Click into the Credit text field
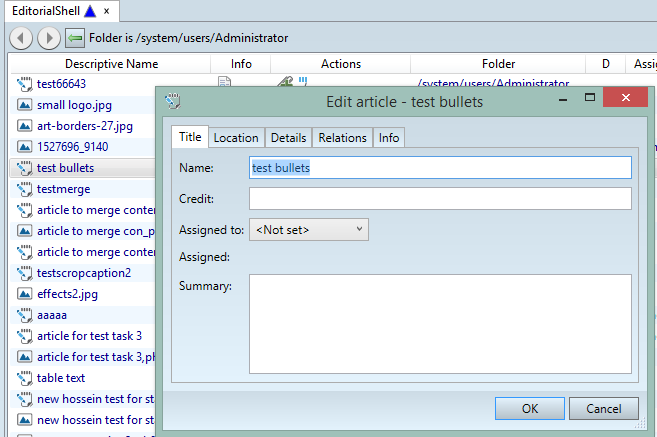The image size is (657, 437). (440, 199)
